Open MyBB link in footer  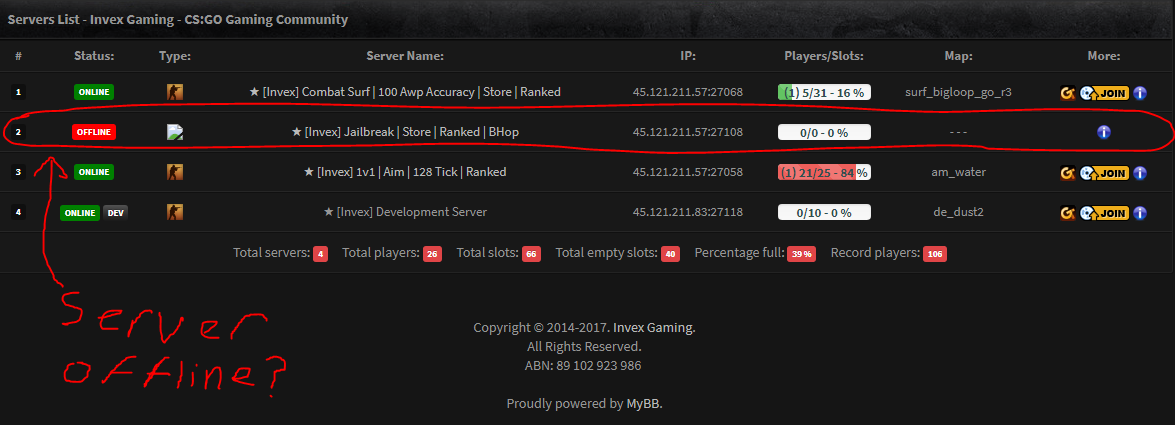[x=643, y=403]
